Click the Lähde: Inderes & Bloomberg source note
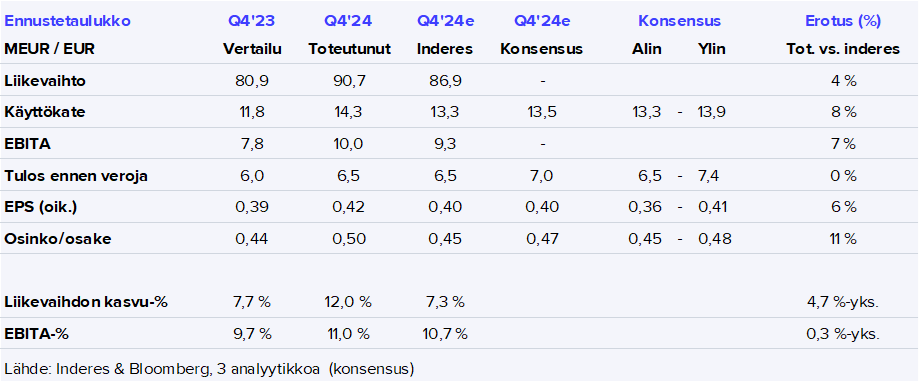 tap(209, 369)
